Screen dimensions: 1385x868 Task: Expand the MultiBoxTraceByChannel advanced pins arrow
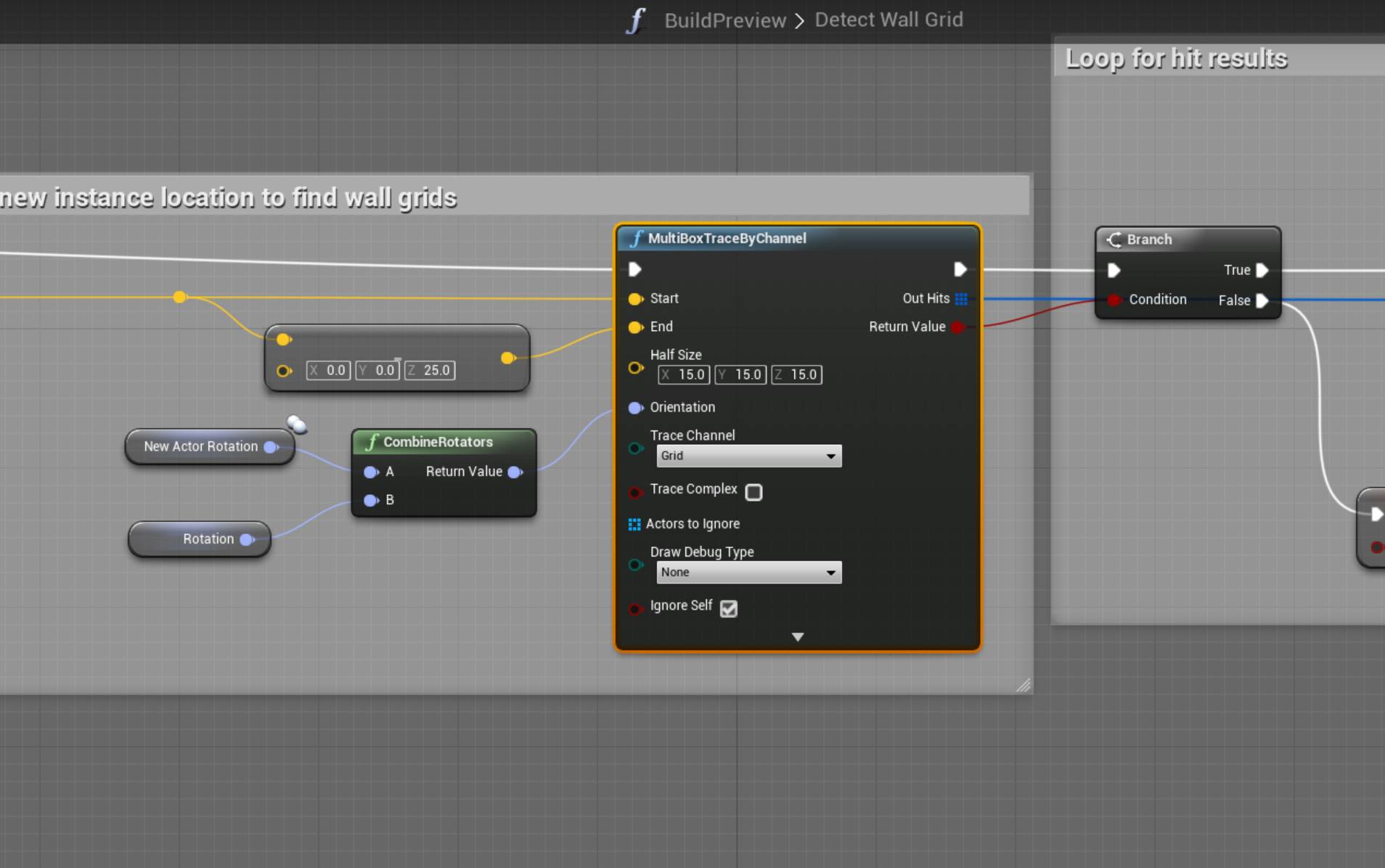click(x=798, y=636)
